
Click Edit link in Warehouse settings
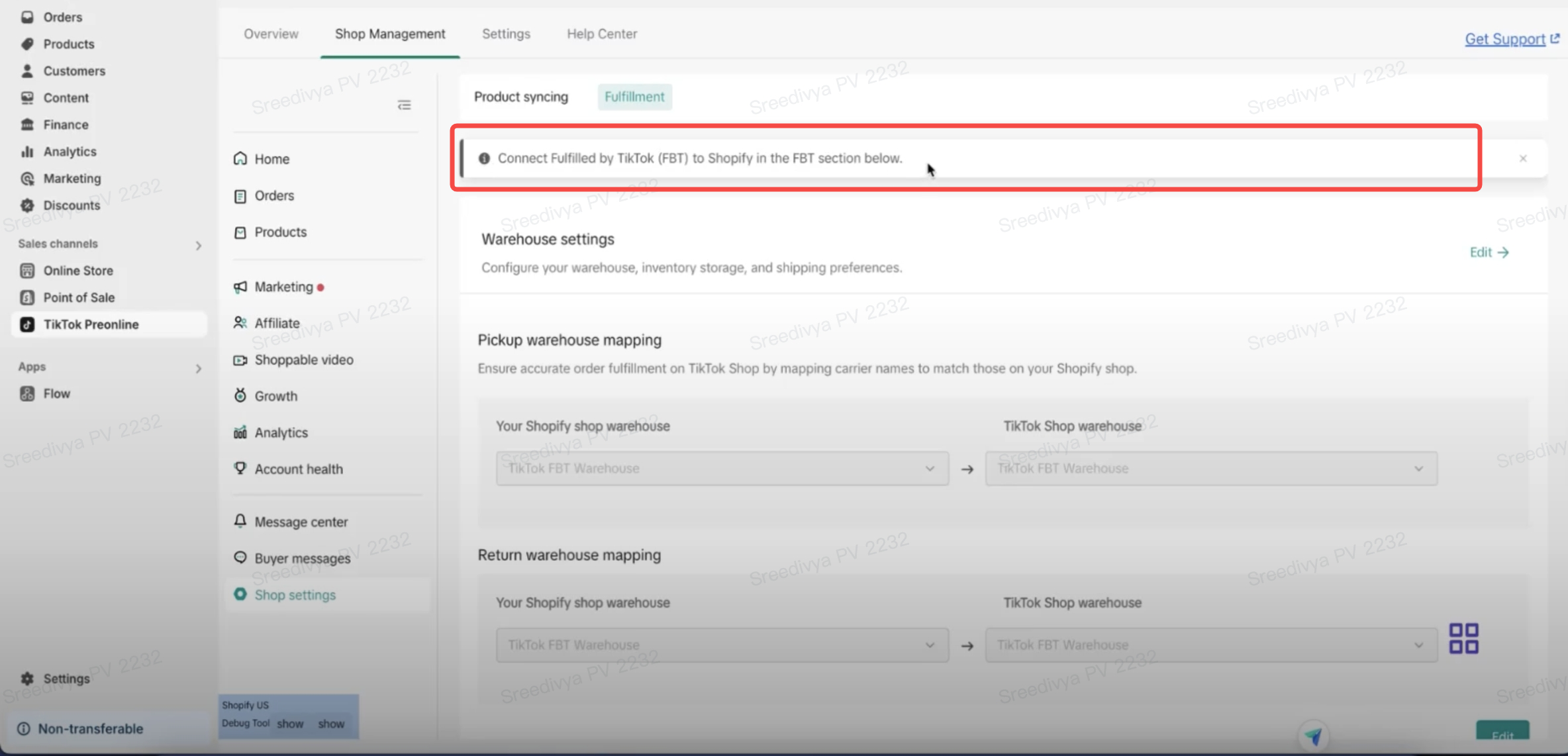1489,252
